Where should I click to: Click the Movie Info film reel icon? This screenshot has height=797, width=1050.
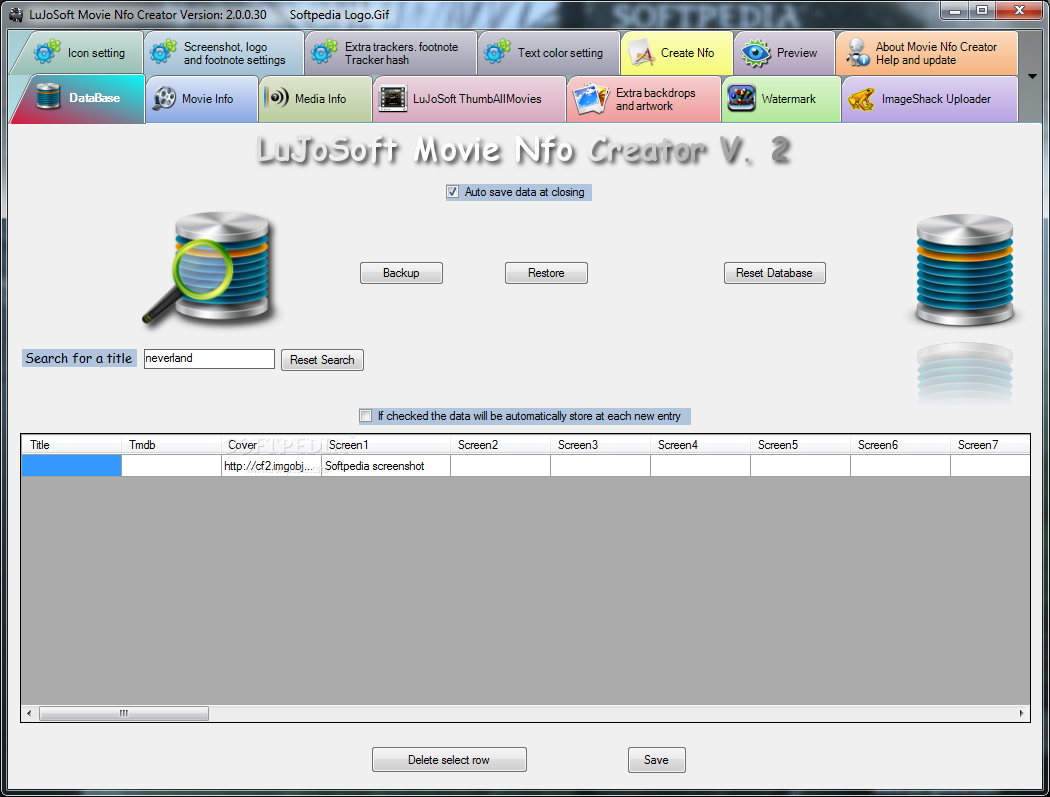164,98
